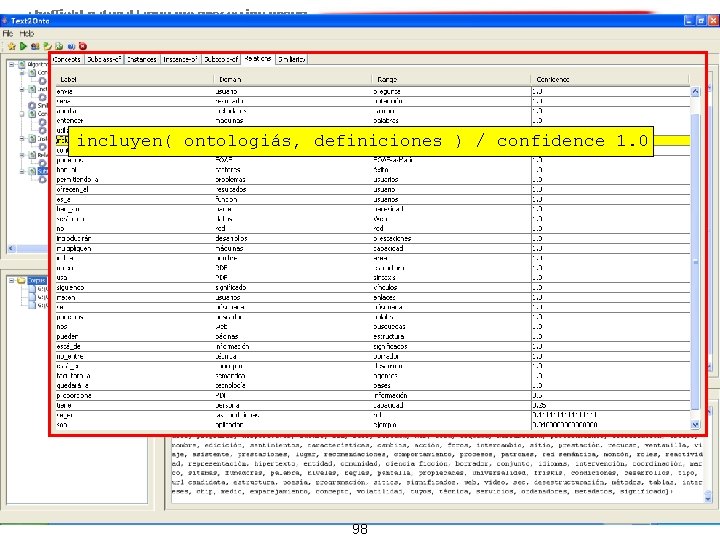This screenshot has width=720, height=540.
Task: Select the 'entonces' relation row label
Action: click(x=70, y=121)
